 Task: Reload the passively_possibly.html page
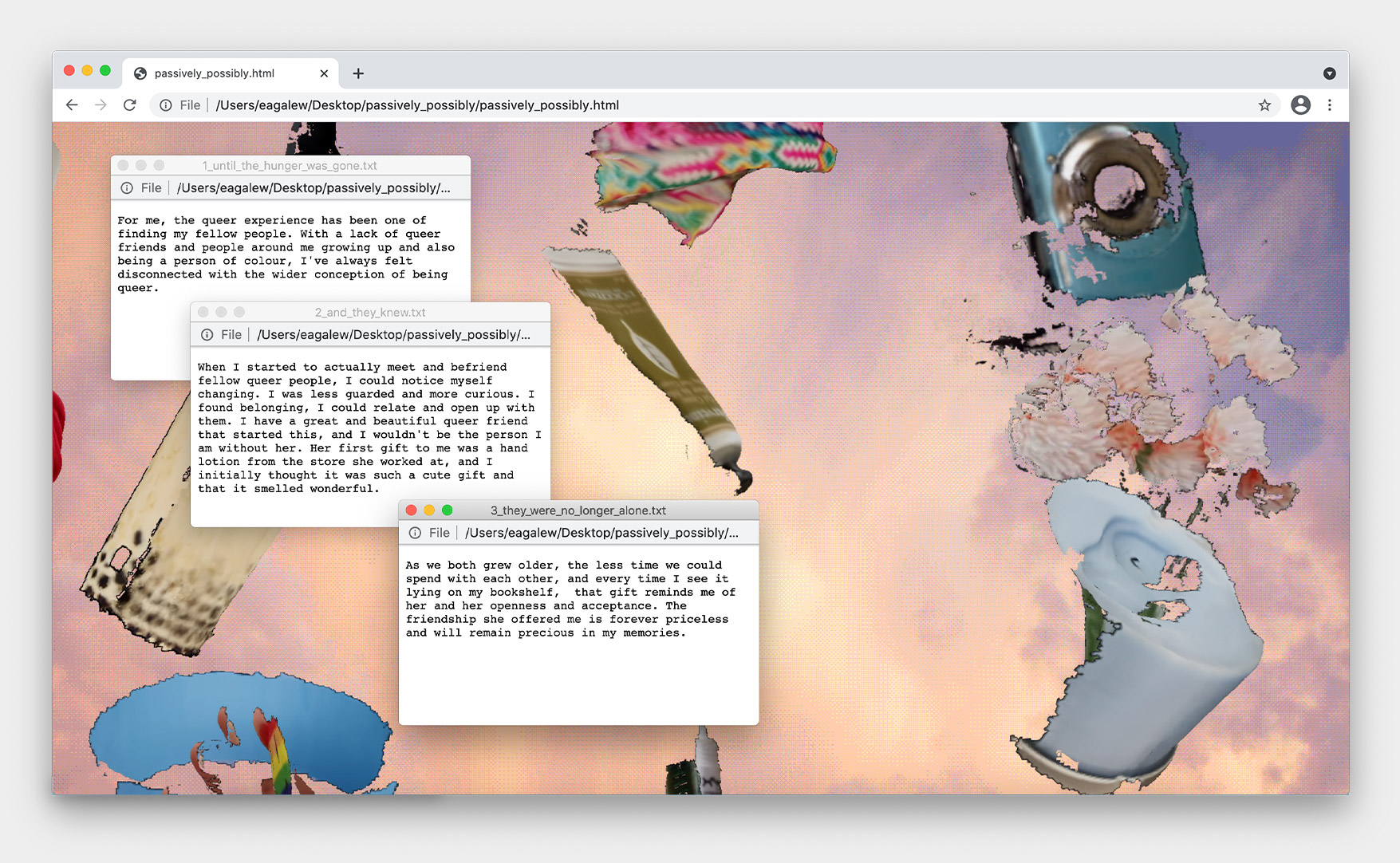coord(130,105)
